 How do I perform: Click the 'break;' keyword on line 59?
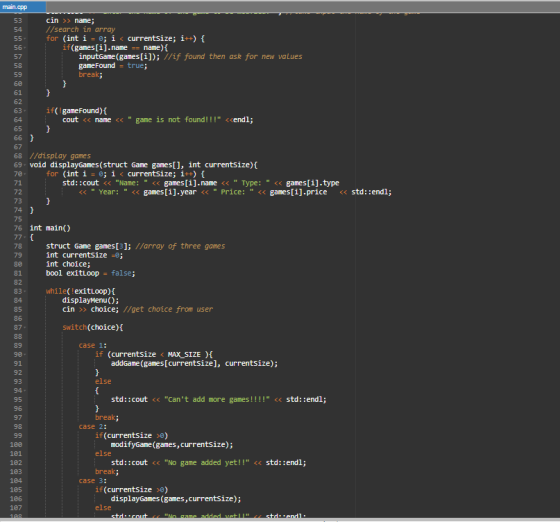tap(90, 75)
